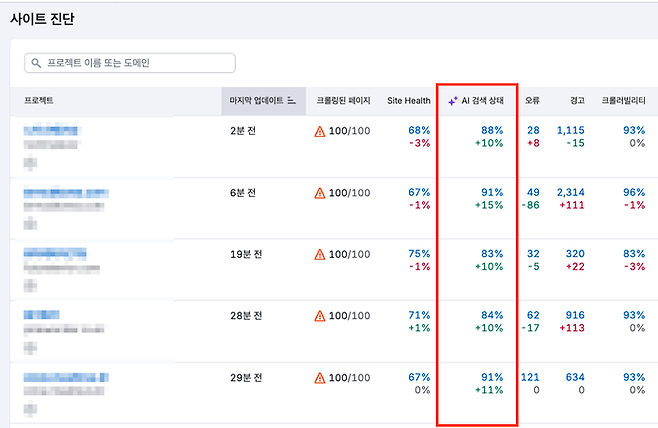Open the 71% Site Health score
The height and width of the screenshot is (428, 658).
coord(419,315)
